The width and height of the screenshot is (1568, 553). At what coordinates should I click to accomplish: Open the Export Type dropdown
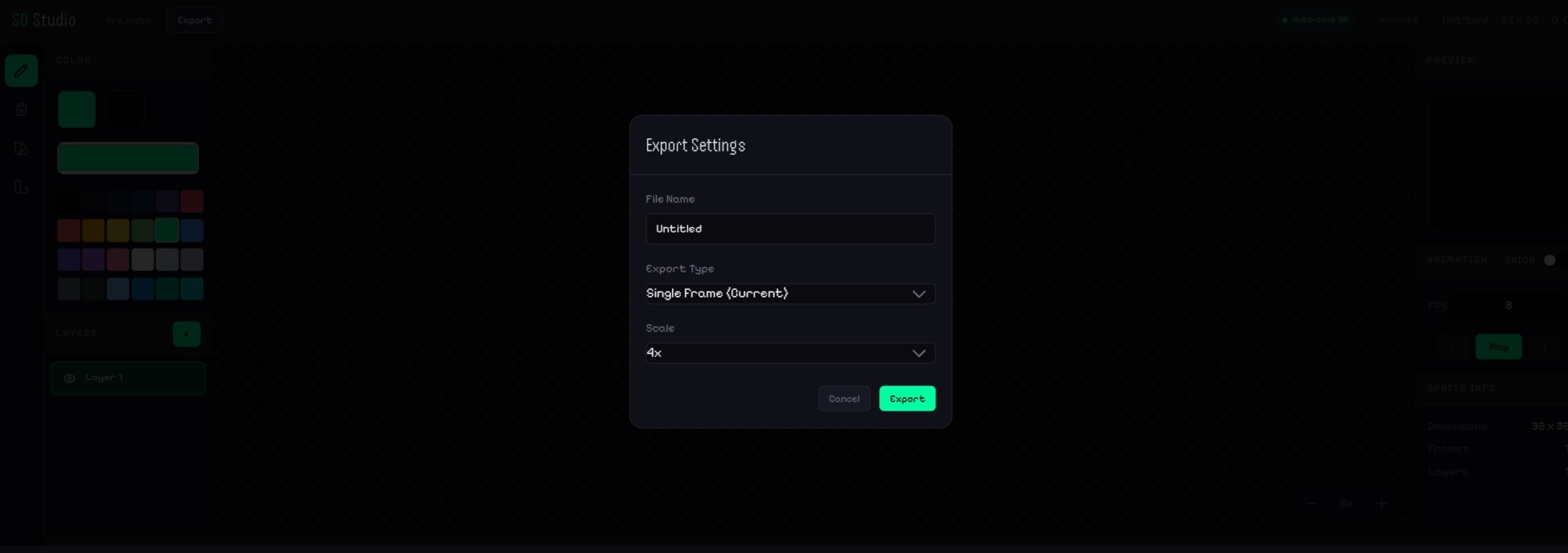(x=790, y=293)
